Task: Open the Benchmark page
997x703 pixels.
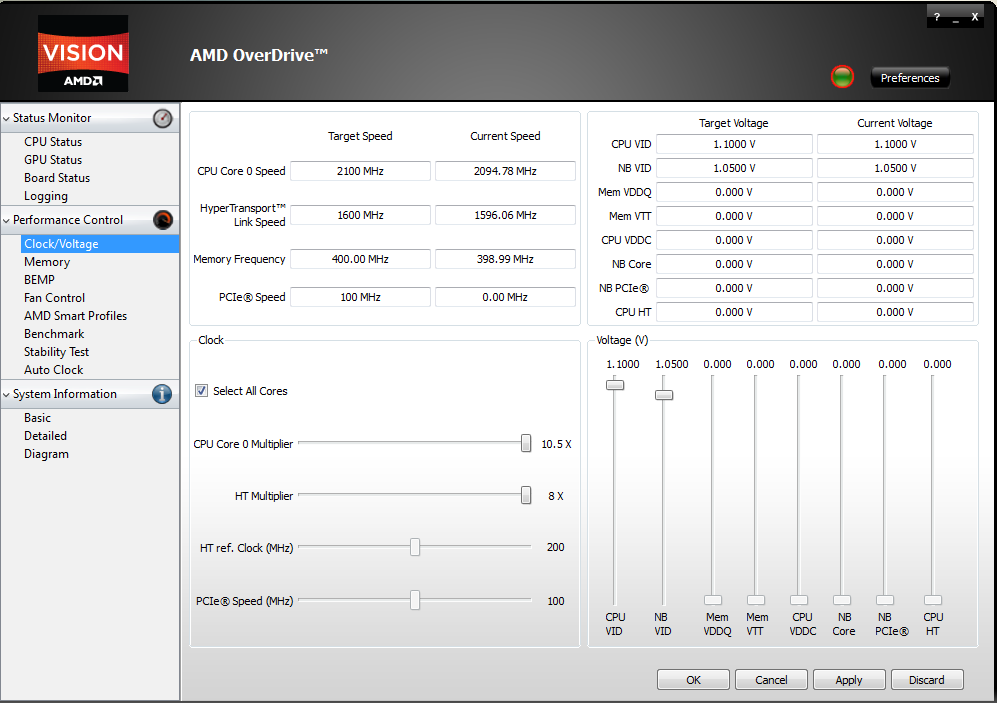Action: 54,334
